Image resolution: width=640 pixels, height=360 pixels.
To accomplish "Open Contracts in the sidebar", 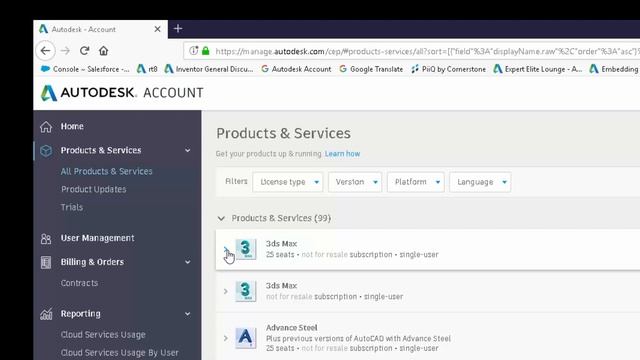I will [x=80, y=283].
